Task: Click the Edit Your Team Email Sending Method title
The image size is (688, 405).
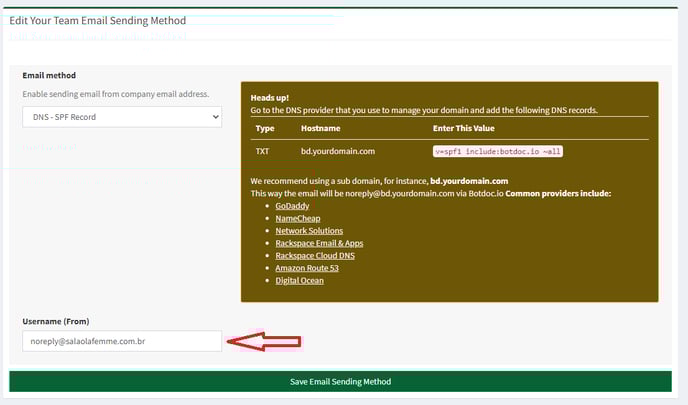Action: (x=97, y=20)
